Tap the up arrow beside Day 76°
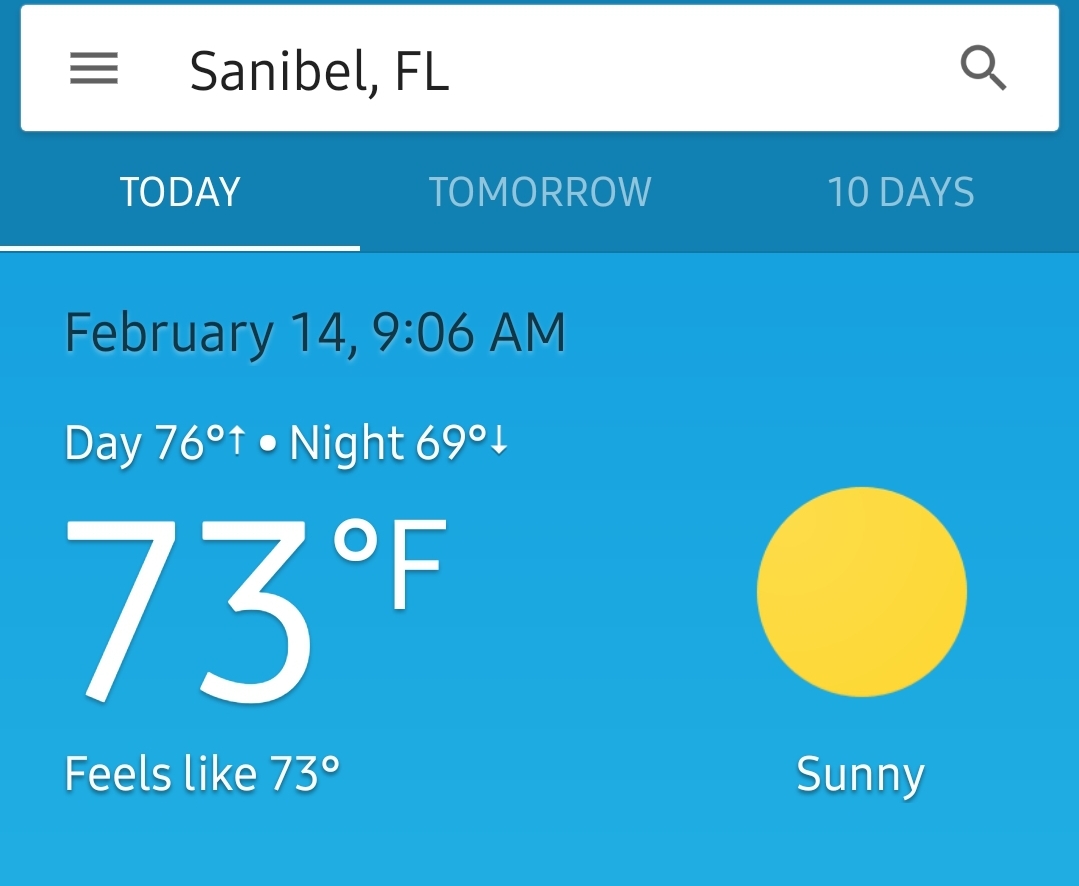The height and width of the screenshot is (886, 1079). pyautogui.click(x=236, y=441)
